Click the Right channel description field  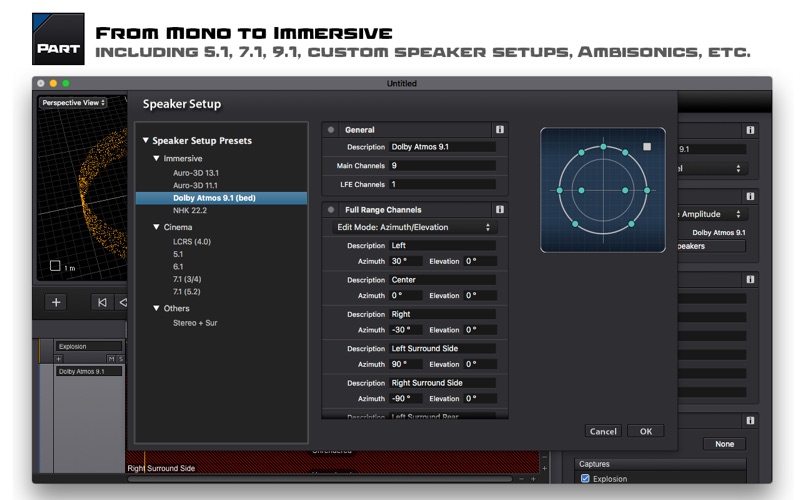point(442,314)
